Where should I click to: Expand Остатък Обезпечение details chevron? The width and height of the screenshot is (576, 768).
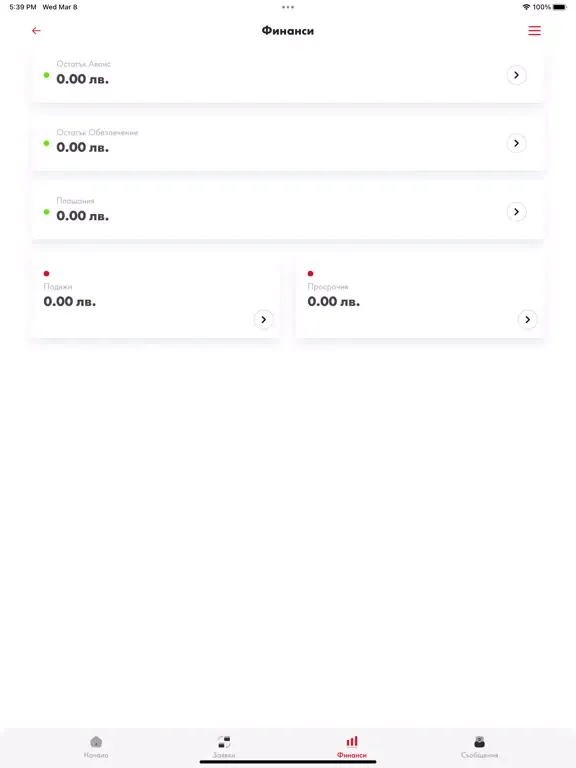click(516, 144)
